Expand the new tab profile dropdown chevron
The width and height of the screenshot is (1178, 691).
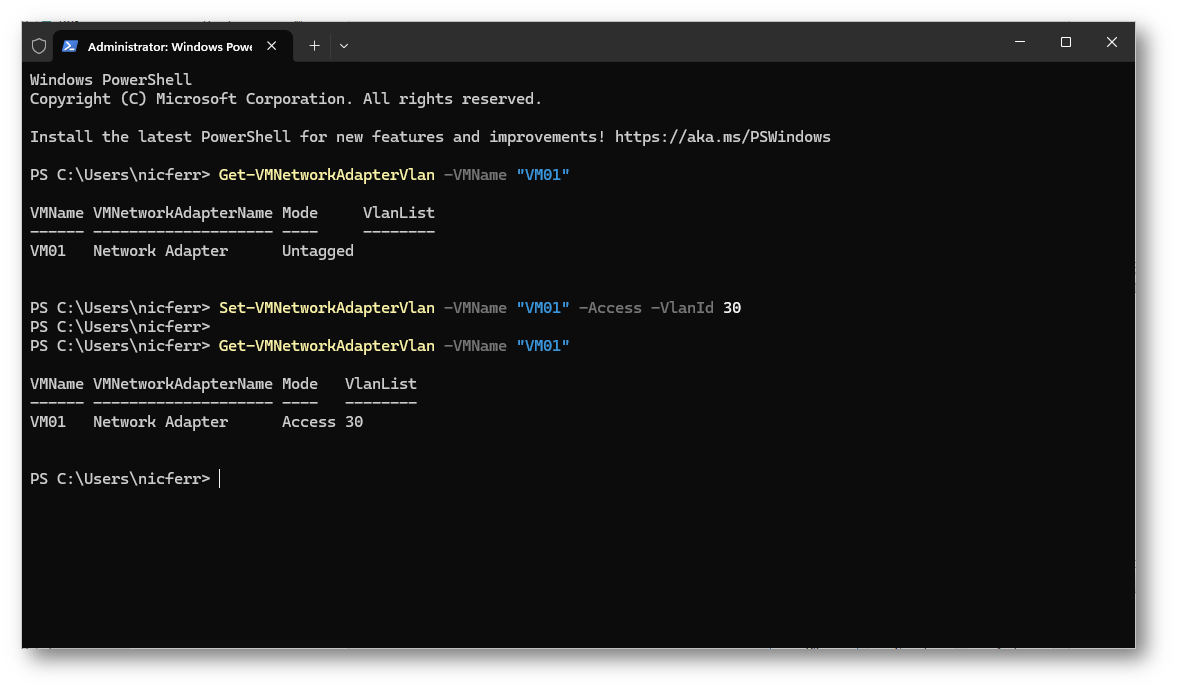tap(344, 46)
